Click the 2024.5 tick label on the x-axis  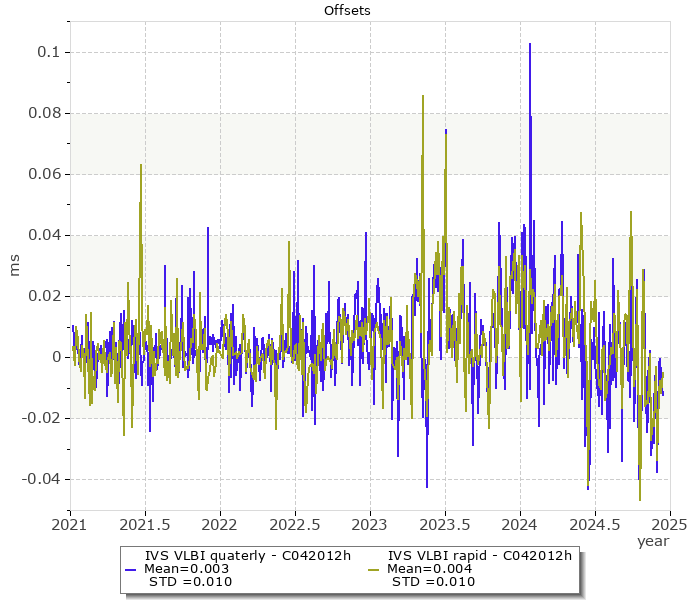point(595,524)
